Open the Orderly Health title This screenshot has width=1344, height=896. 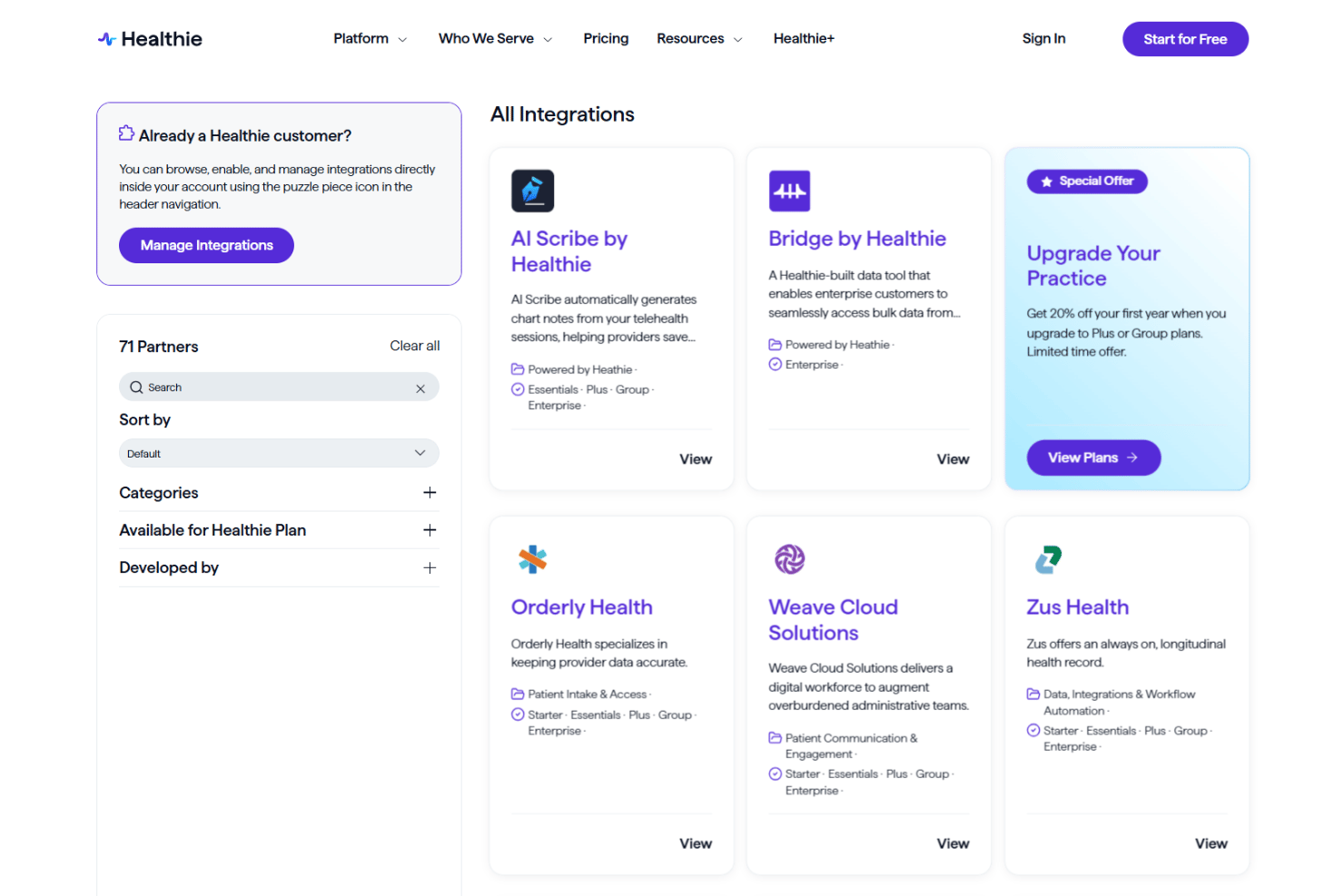point(582,607)
